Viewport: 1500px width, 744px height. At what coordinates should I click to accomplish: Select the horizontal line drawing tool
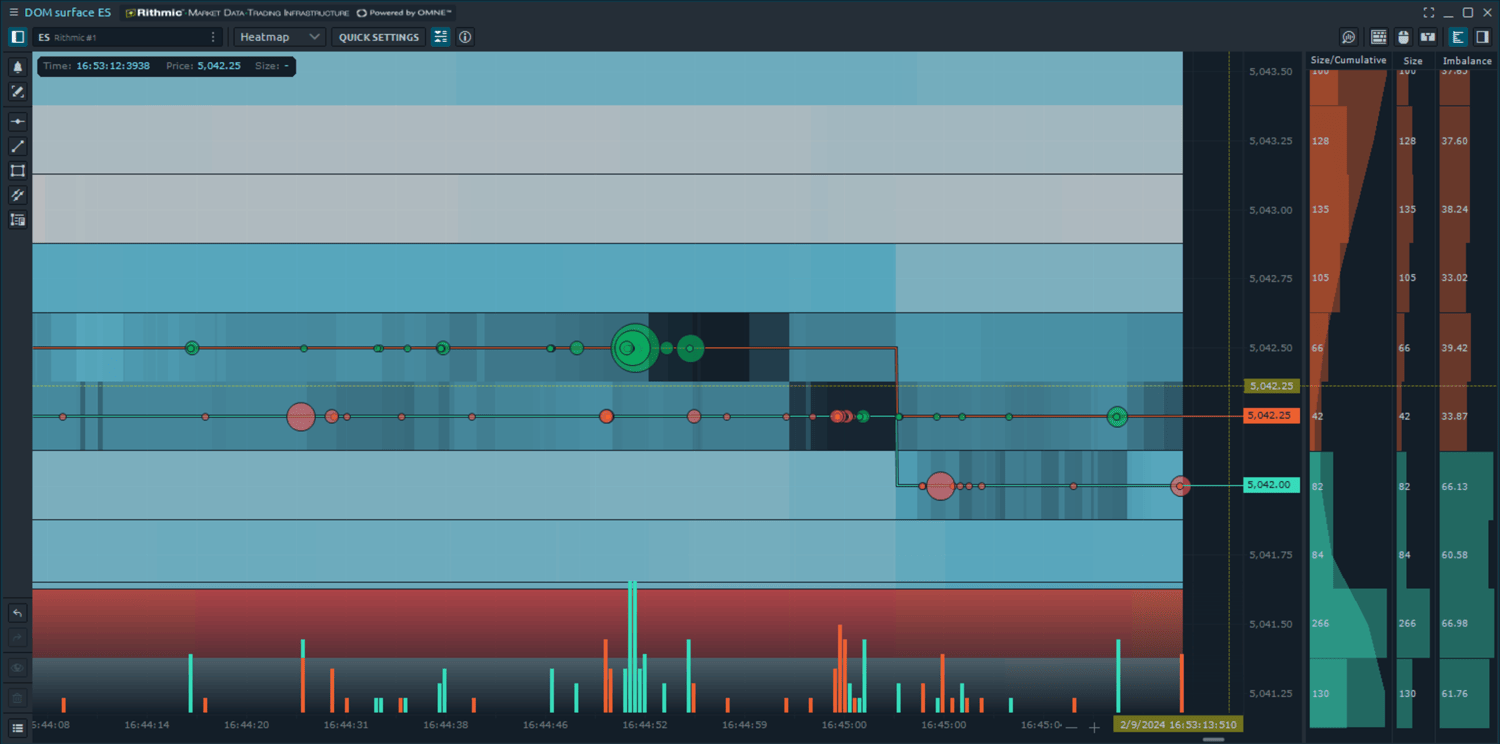point(17,122)
